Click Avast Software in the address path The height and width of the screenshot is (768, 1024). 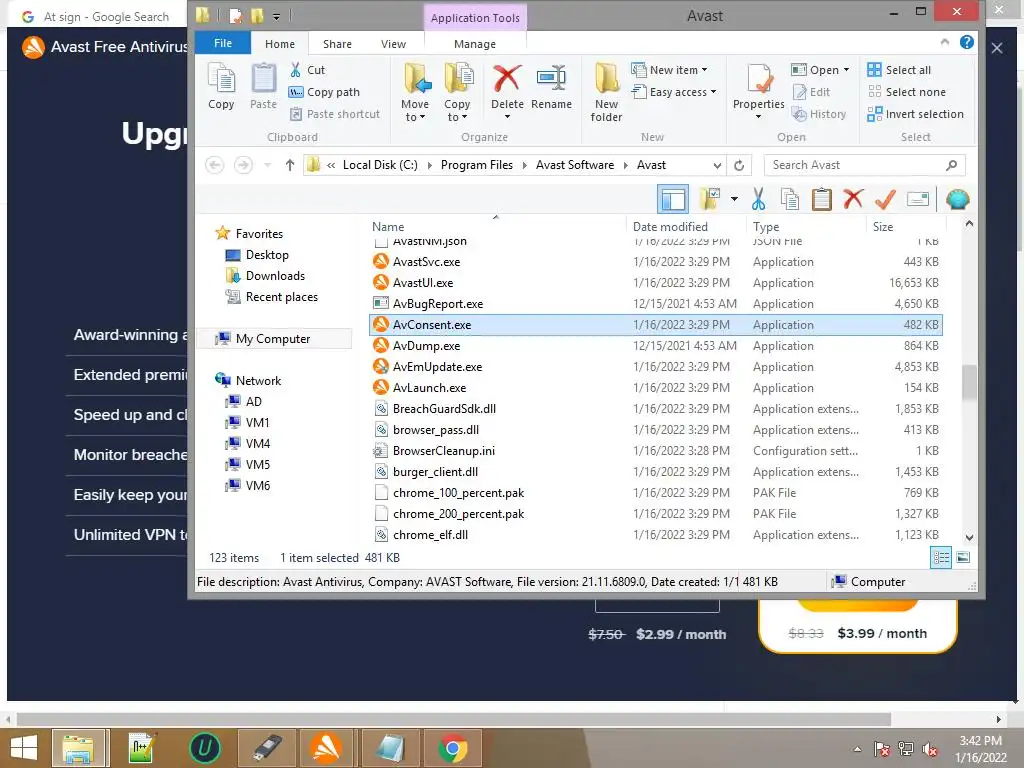click(575, 165)
